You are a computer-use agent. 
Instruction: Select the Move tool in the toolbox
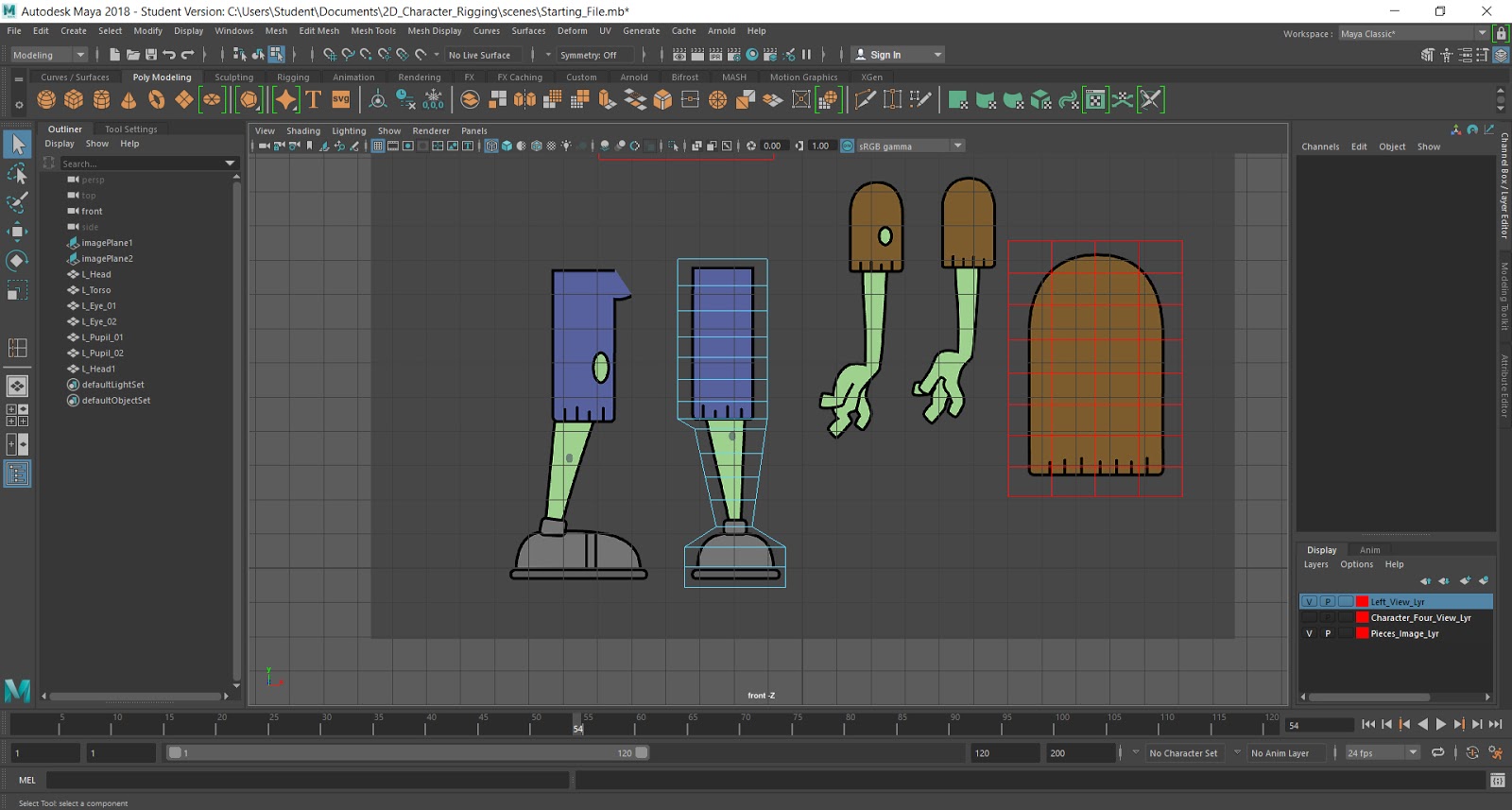(x=17, y=232)
